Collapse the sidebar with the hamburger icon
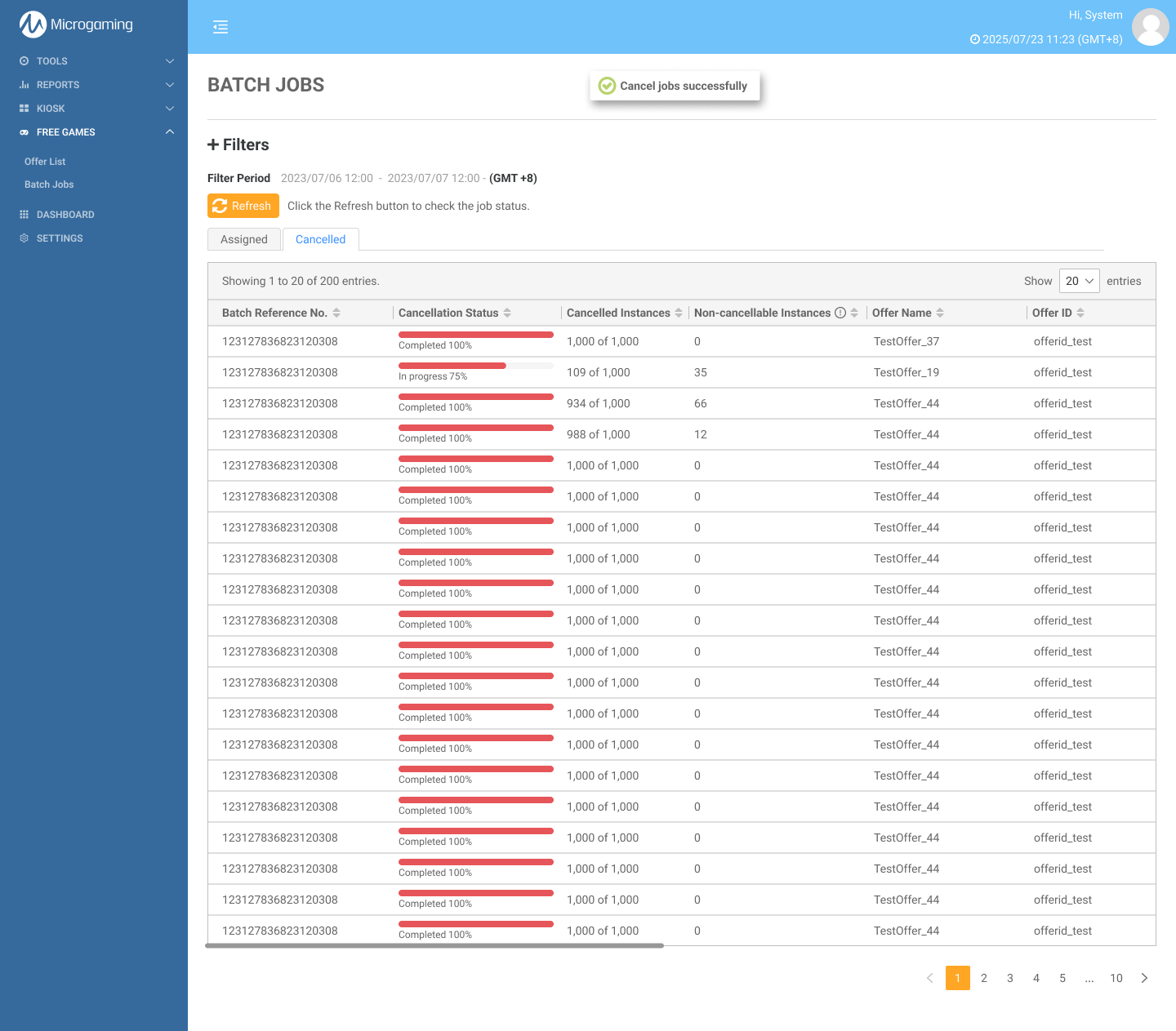Screen dimensions: 1176x1031 coord(220,27)
